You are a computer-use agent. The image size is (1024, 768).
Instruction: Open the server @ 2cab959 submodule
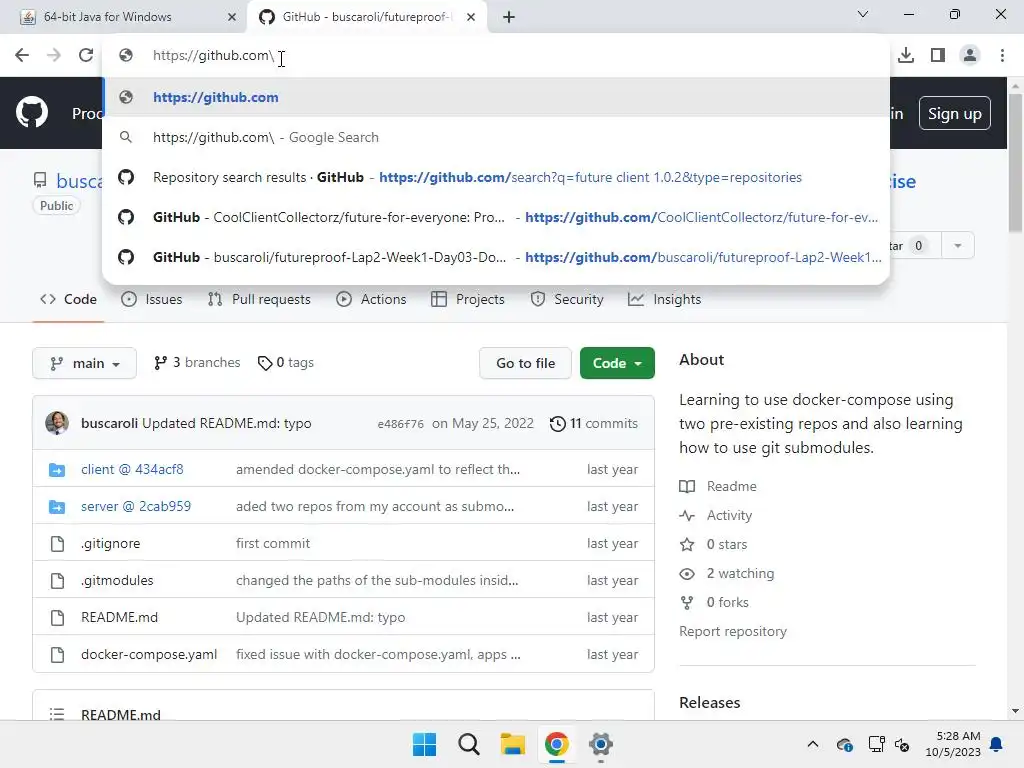click(x=136, y=506)
